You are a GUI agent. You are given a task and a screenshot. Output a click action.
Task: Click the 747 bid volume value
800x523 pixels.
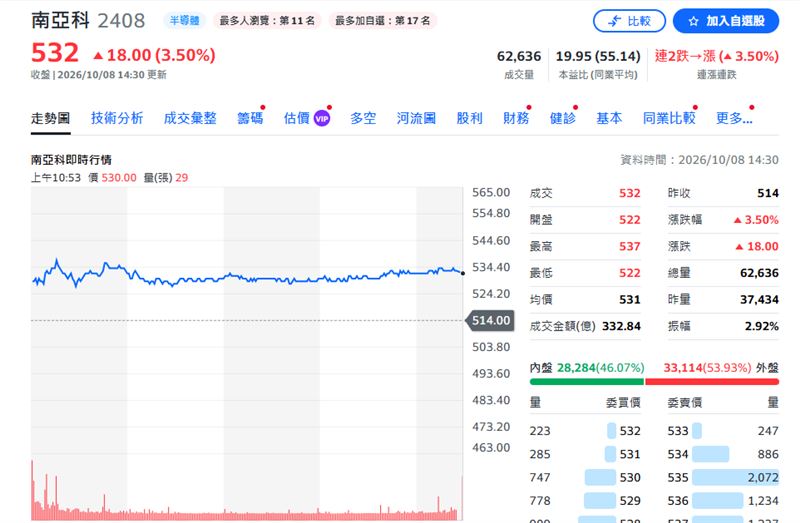(x=540, y=478)
